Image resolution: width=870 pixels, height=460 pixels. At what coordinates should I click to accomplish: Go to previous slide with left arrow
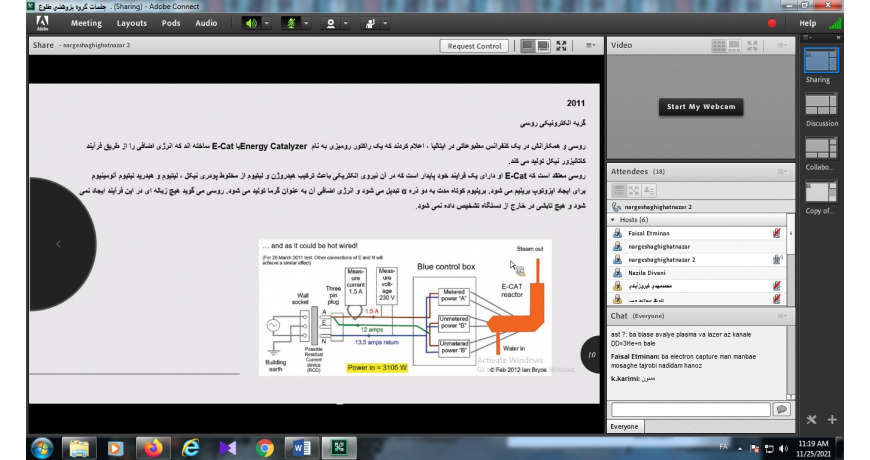(58, 244)
